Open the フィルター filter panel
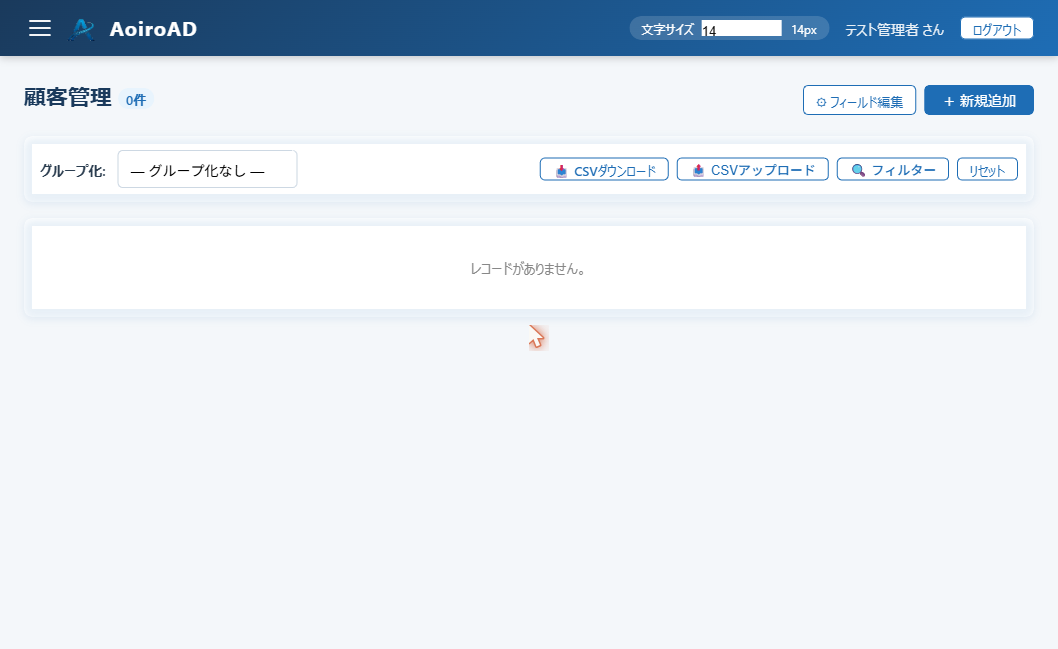 coord(893,170)
